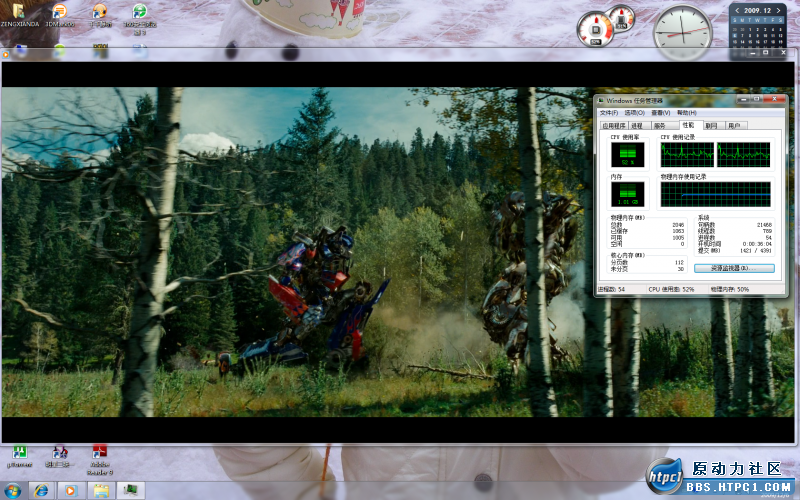This screenshot has height=500, width=800.
Task: Click the first CPU usage history graph
Action: pos(687,155)
